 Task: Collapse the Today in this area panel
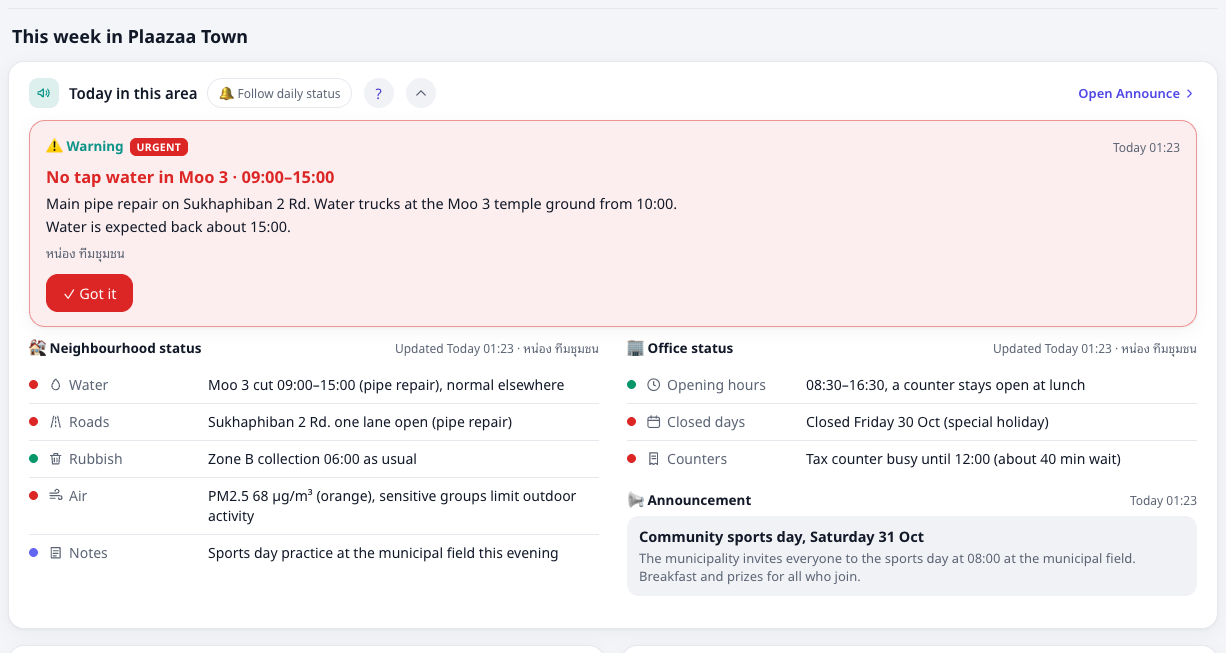click(x=421, y=93)
